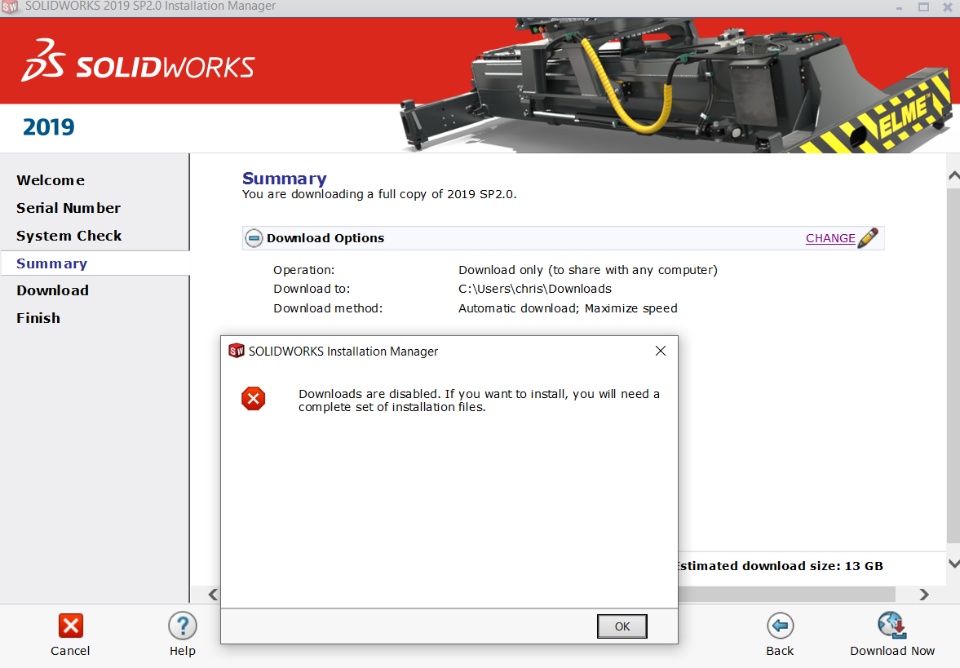Go to the Welcome step in sidebar

pyautogui.click(x=51, y=180)
